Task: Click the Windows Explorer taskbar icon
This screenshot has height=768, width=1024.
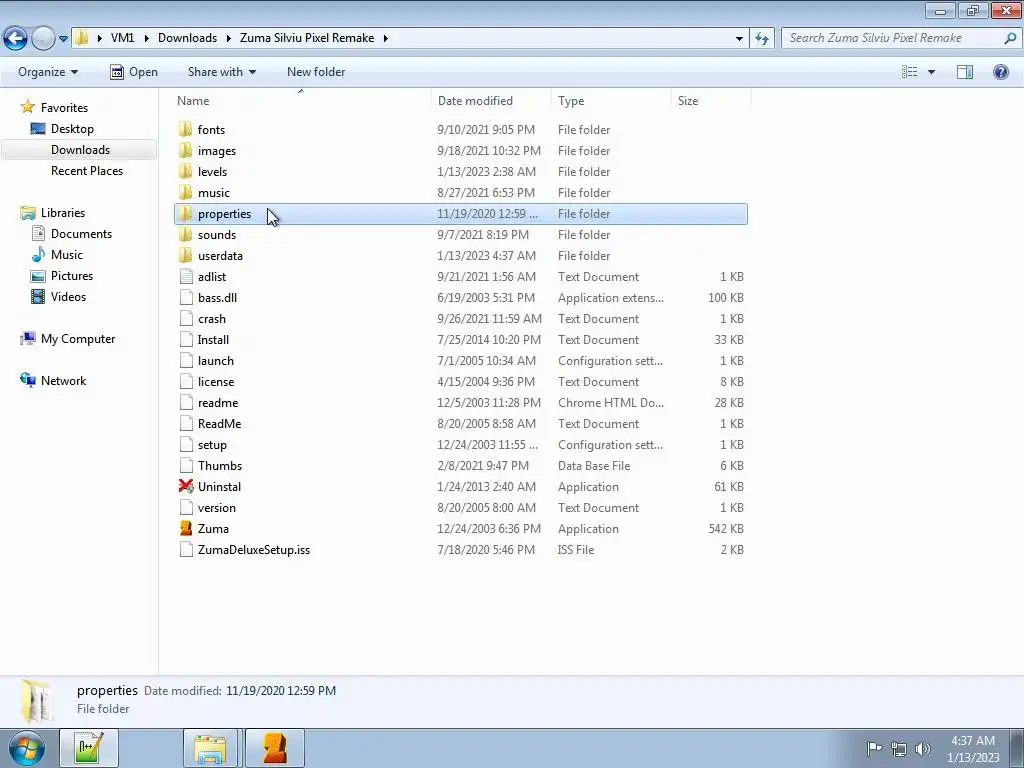Action: (x=210, y=748)
